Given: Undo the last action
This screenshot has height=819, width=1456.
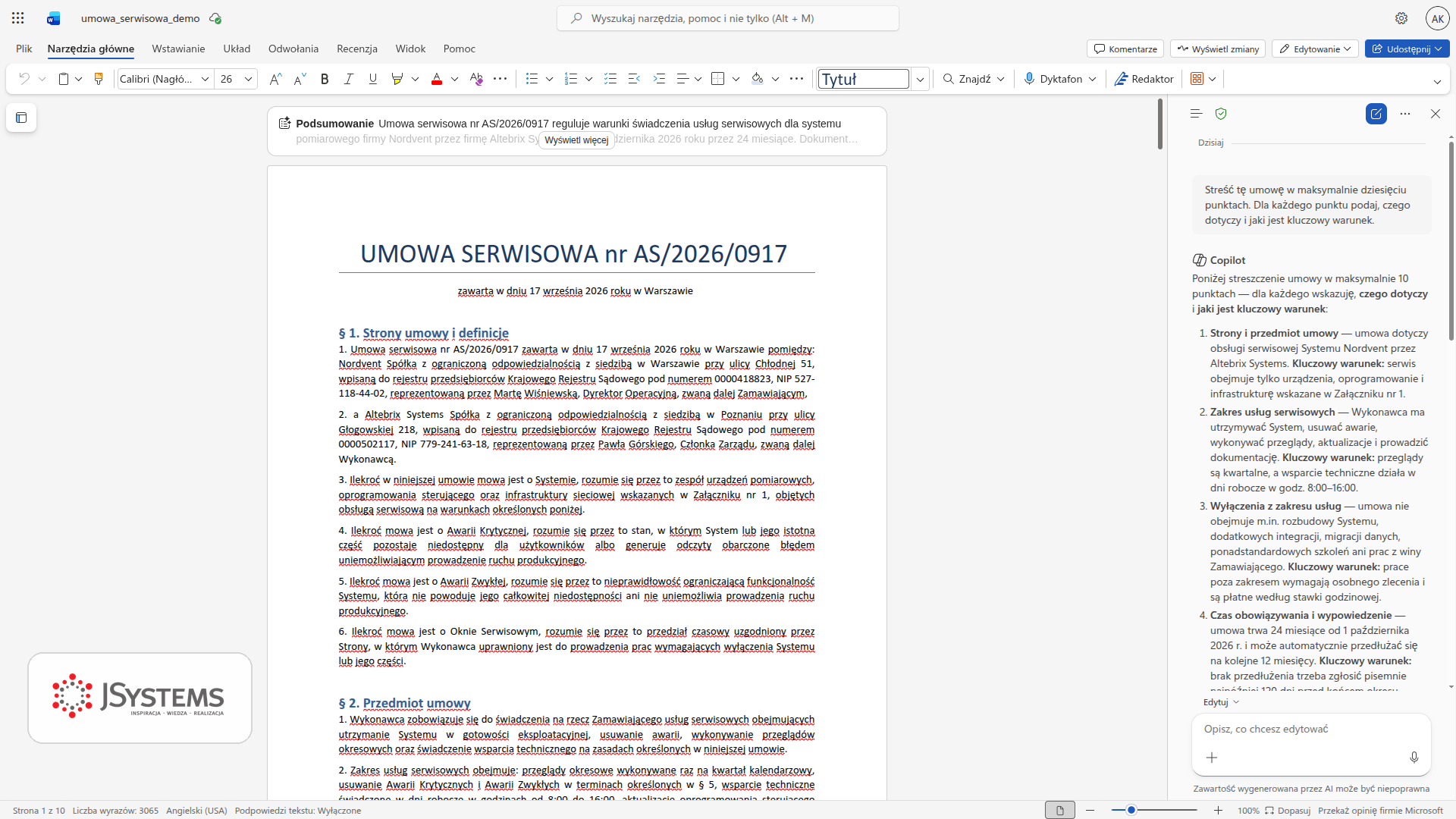Looking at the screenshot, I should point(24,79).
